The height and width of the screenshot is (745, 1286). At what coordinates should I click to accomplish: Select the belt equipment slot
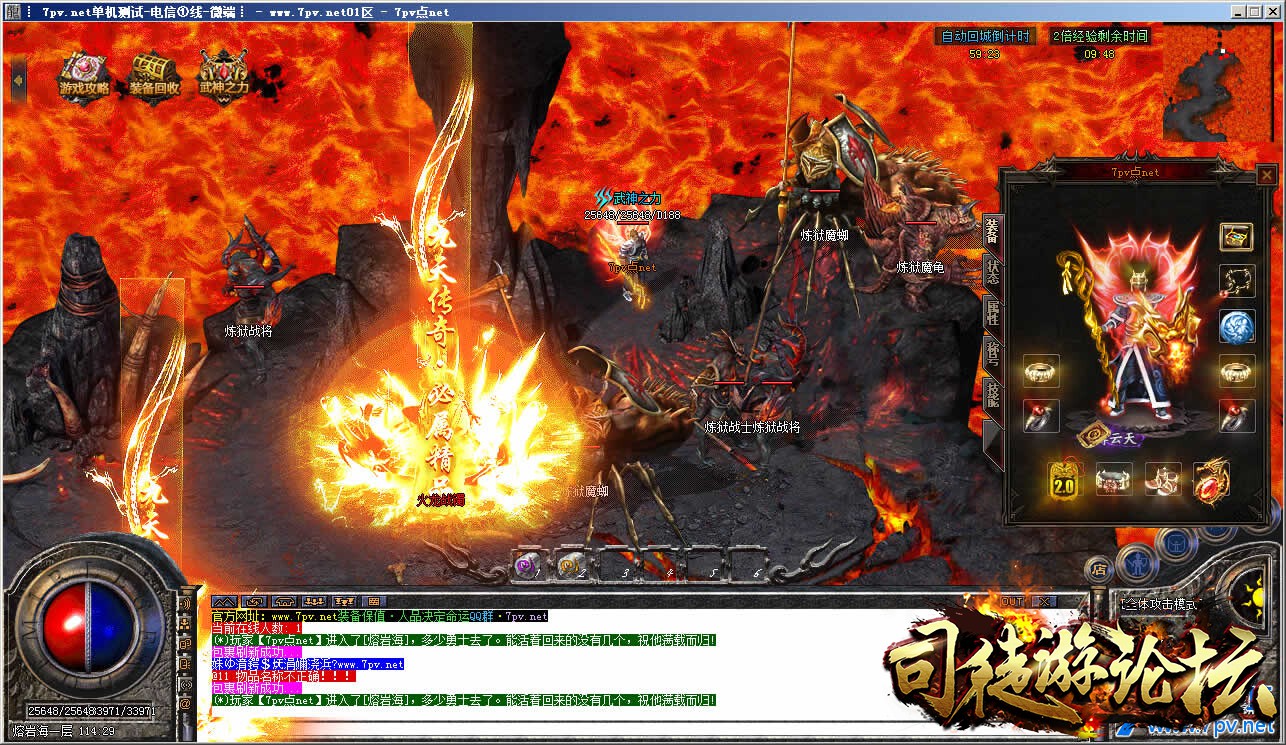click(1114, 479)
